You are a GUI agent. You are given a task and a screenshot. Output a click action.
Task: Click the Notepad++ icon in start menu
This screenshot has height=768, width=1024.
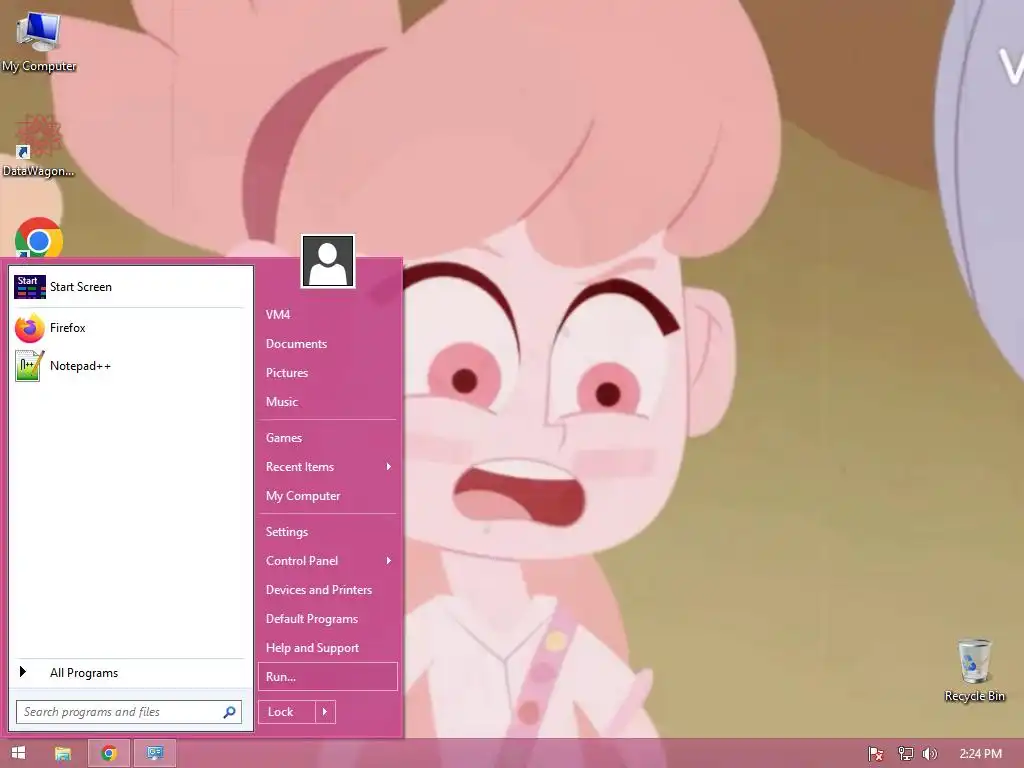[30, 366]
